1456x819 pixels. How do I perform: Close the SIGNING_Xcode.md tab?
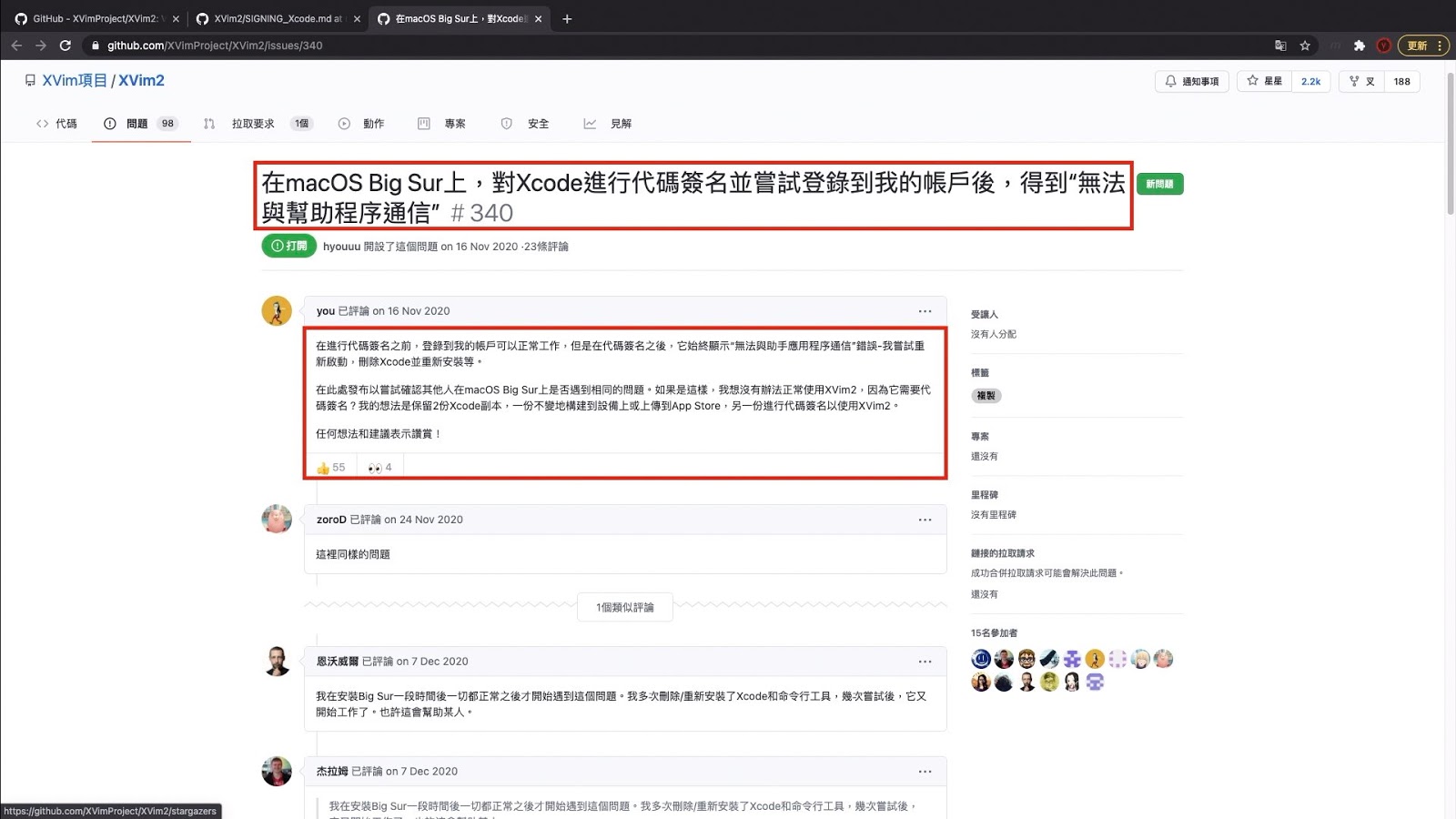coord(357,18)
